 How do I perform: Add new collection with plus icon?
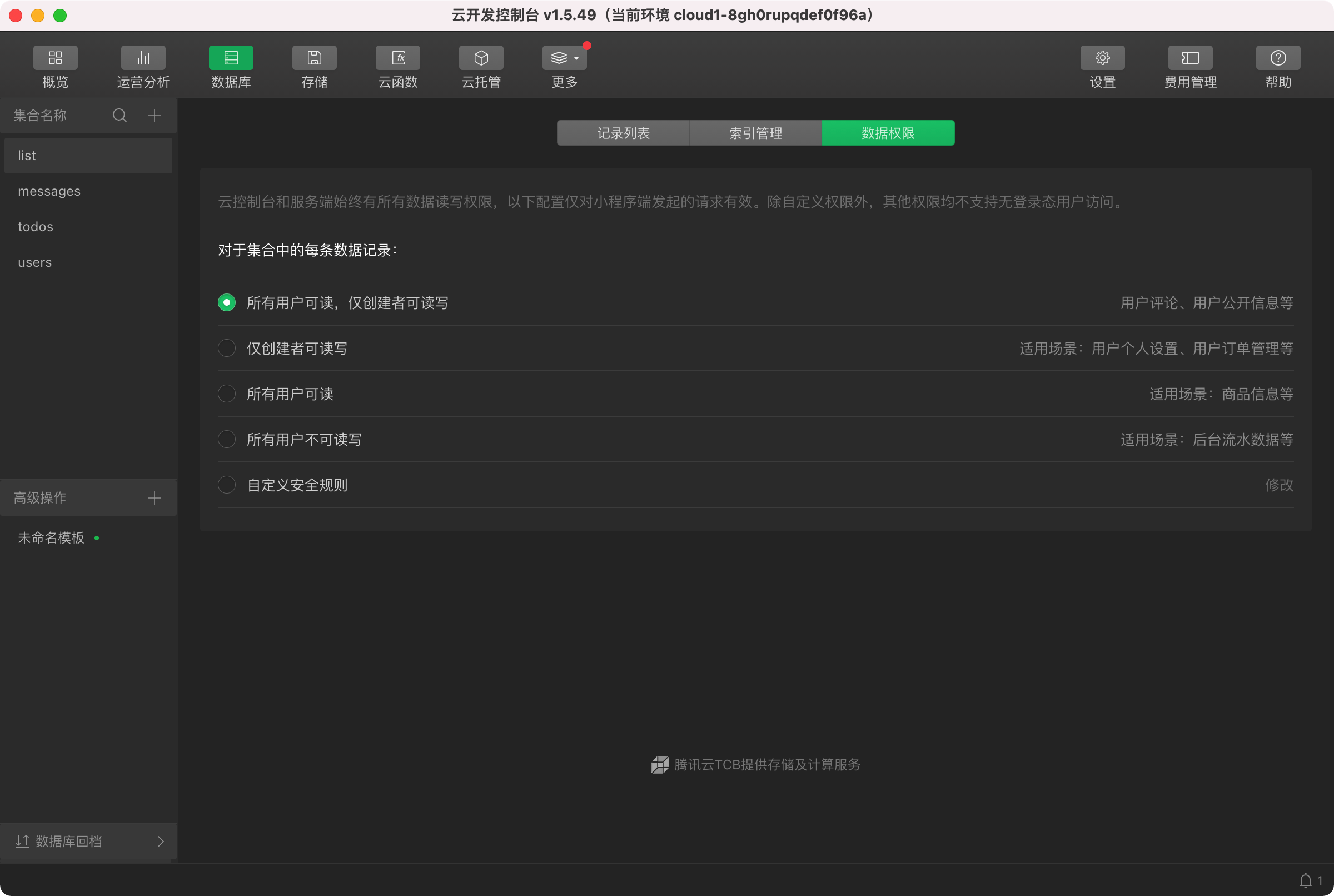pos(155,116)
